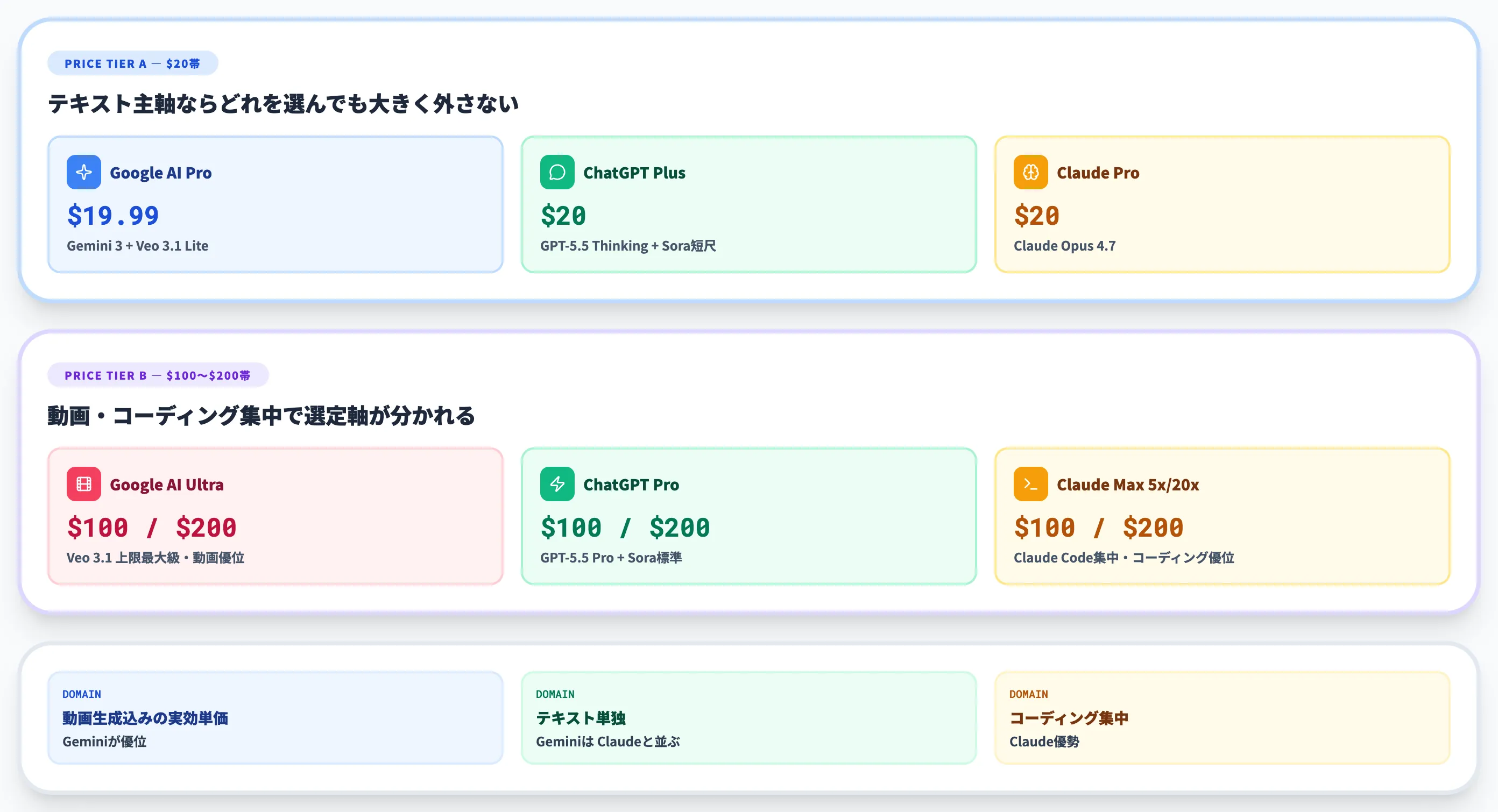The image size is (1498, 812).
Task: Click domain title テキスト単独
Action: [581, 718]
